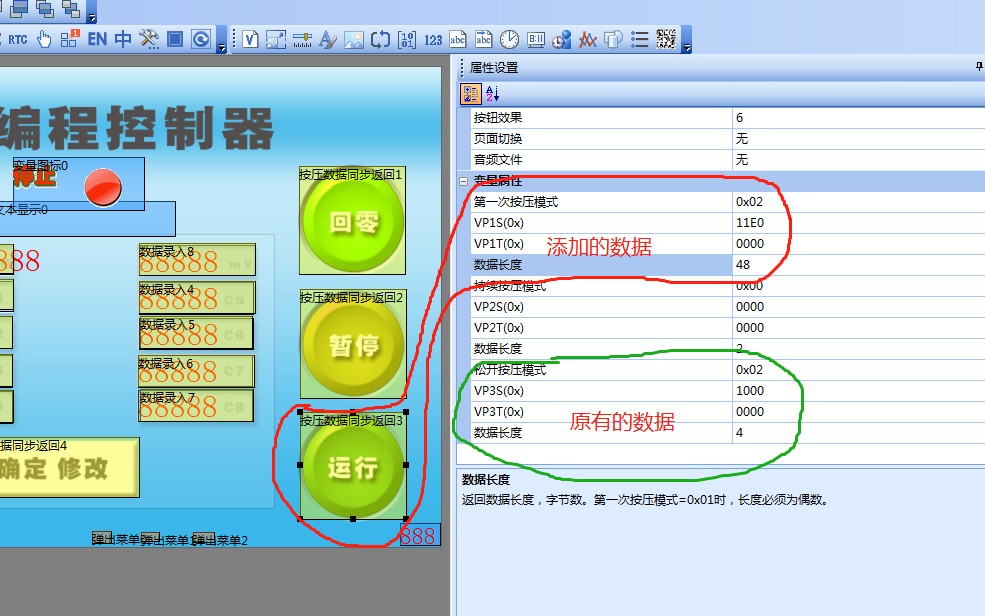Open the component toolbar overflow dropdown
The image size is (985, 616).
click(x=685, y=45)
